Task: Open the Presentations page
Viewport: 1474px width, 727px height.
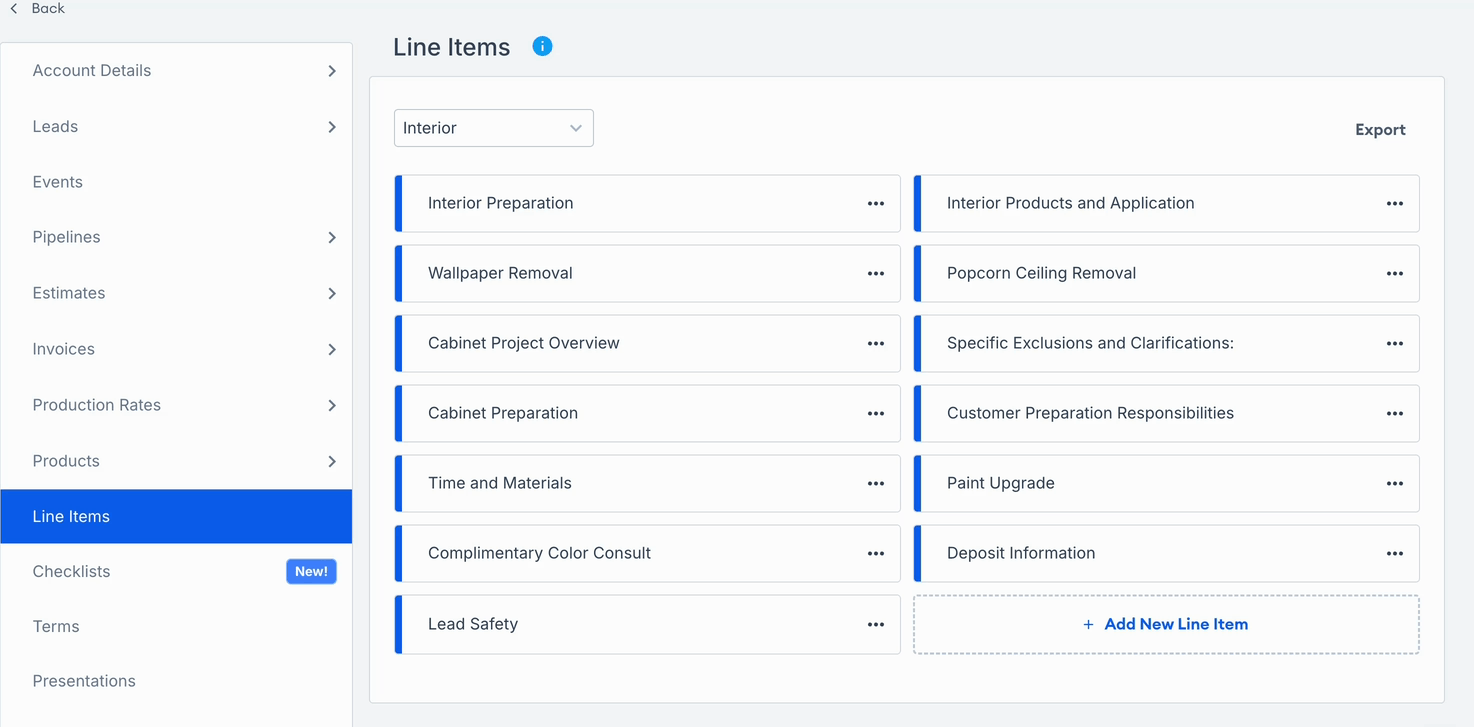Action: 177,681
